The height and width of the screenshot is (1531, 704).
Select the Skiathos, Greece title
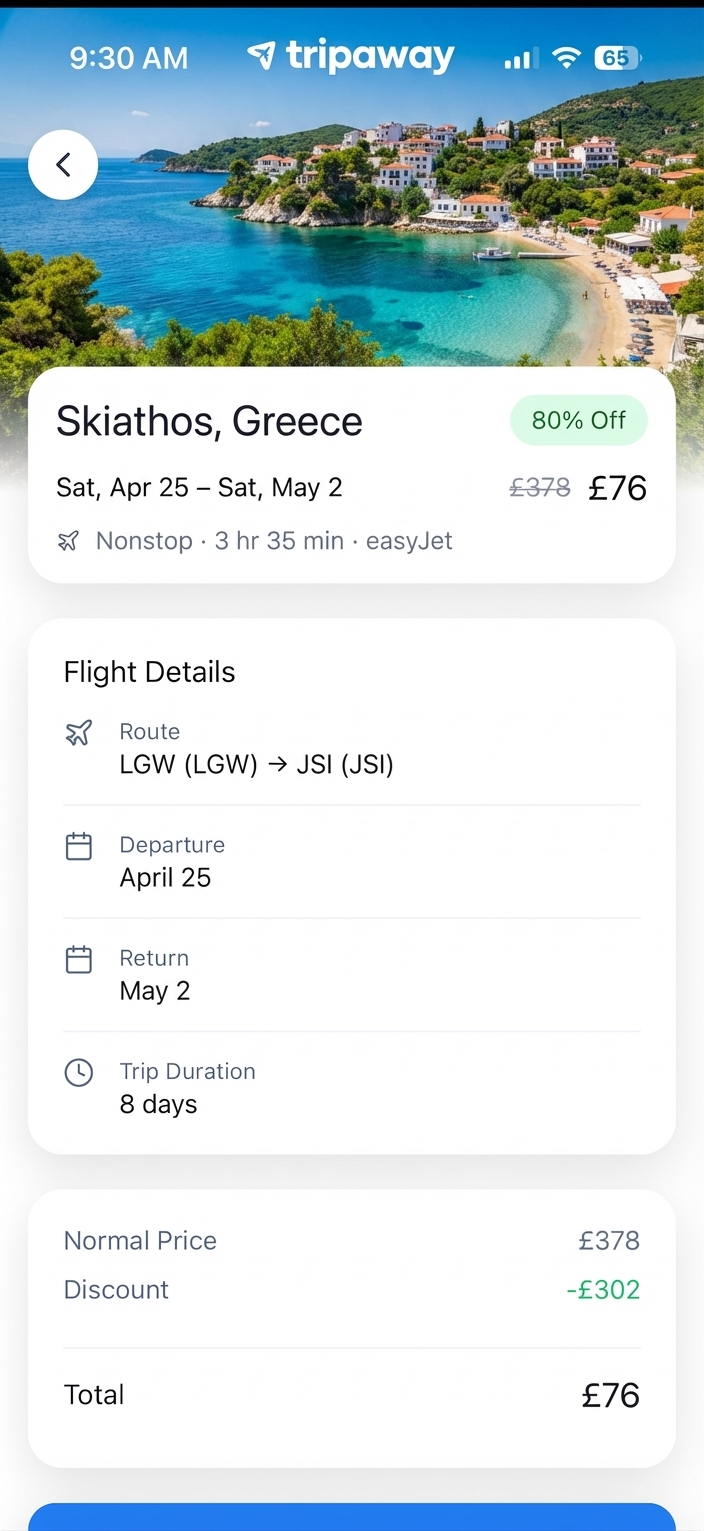pyautogui.click(x=209, y=421)
